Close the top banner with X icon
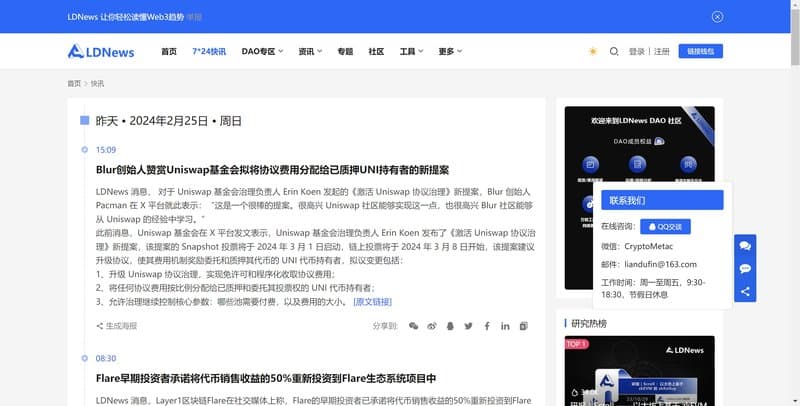The height and width of the screenshot is (406, 800). pyautogui.click(x=717, y=16)
